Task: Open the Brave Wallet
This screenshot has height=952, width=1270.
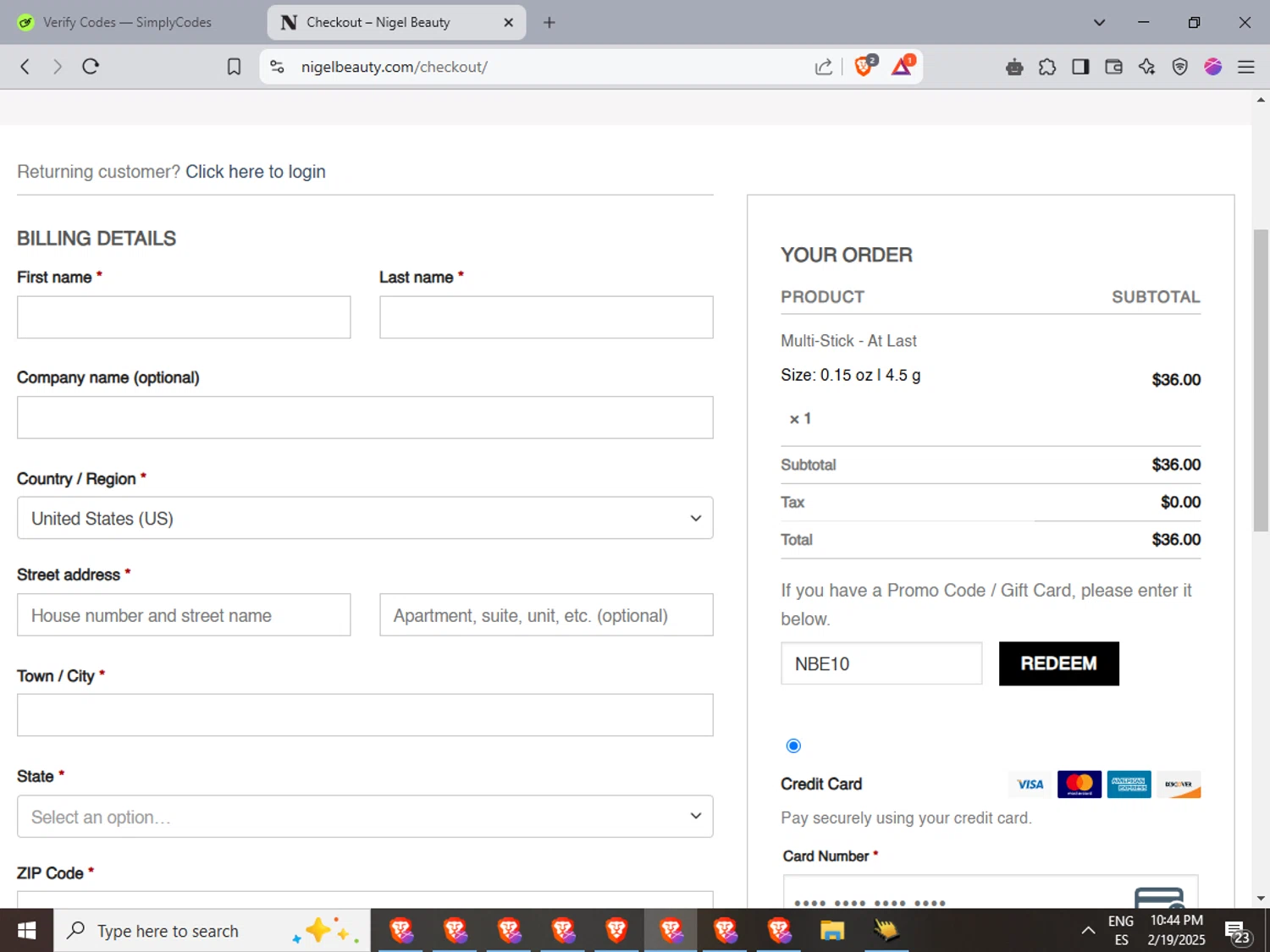Action: click(x=1113, y=67)
